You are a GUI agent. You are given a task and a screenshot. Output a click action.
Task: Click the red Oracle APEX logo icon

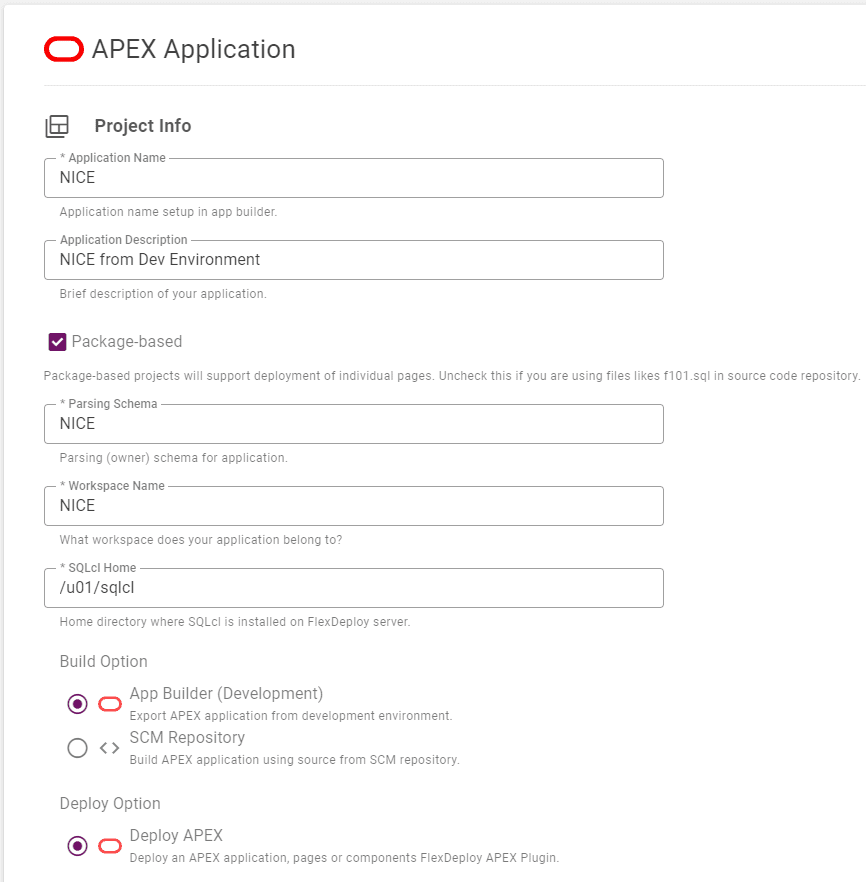coord(64,49)
